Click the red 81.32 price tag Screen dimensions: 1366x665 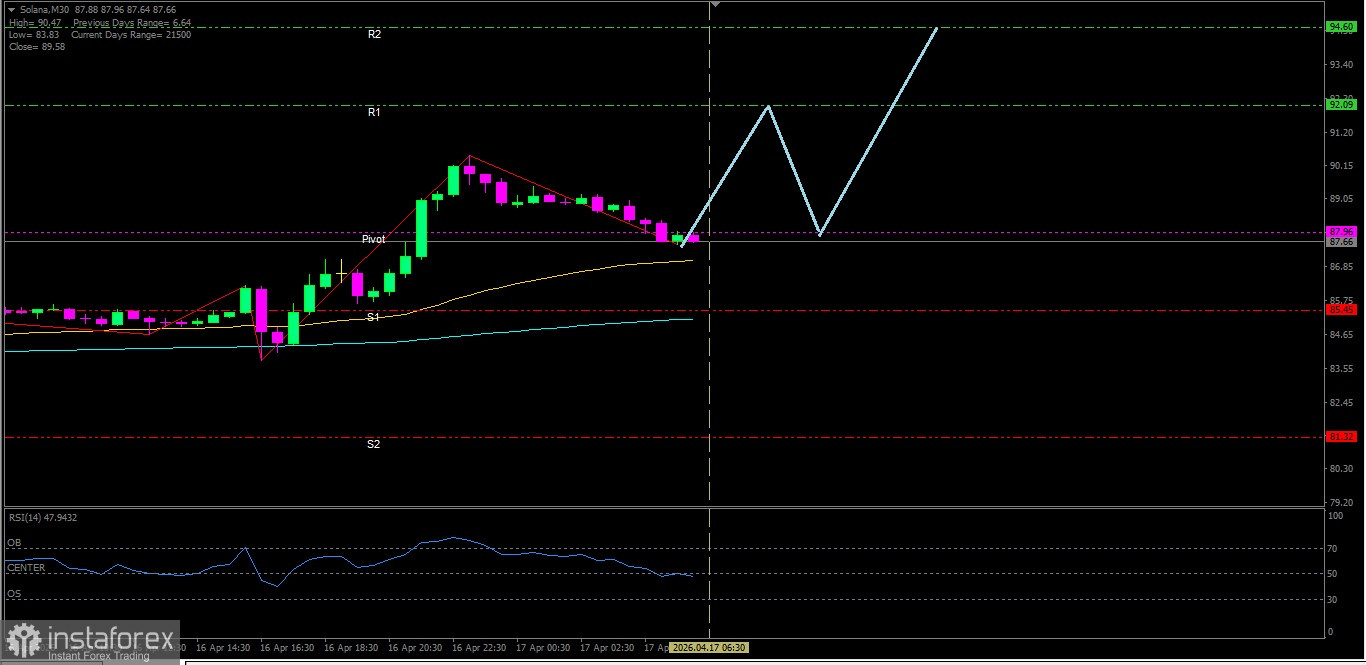pos(1340,437)
